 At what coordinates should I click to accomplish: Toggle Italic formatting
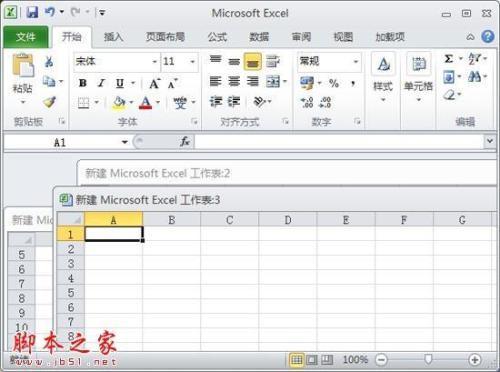tap(101, 83)
